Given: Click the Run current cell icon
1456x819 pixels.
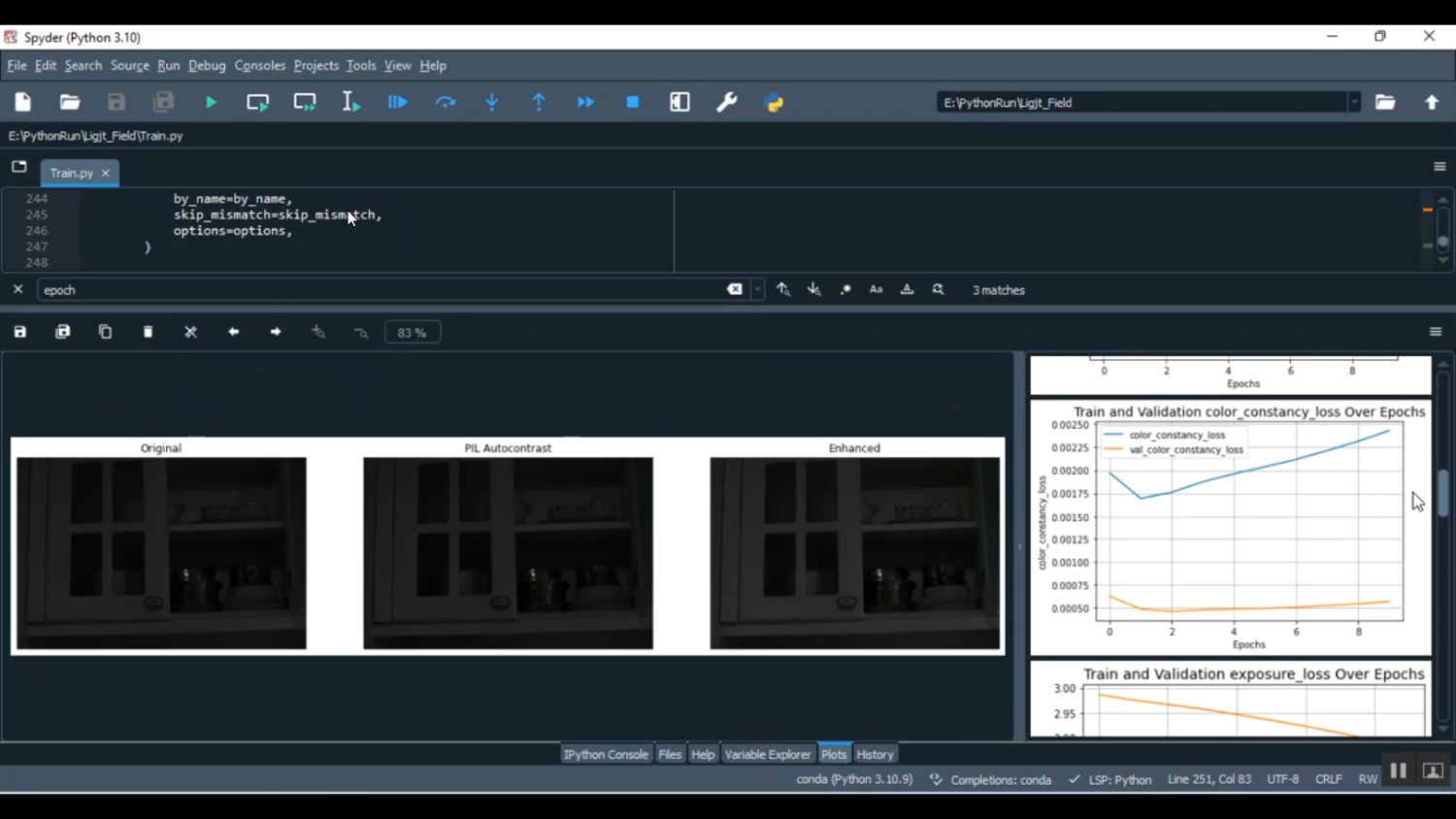Looking at the screenshot, I should (258, 102).
